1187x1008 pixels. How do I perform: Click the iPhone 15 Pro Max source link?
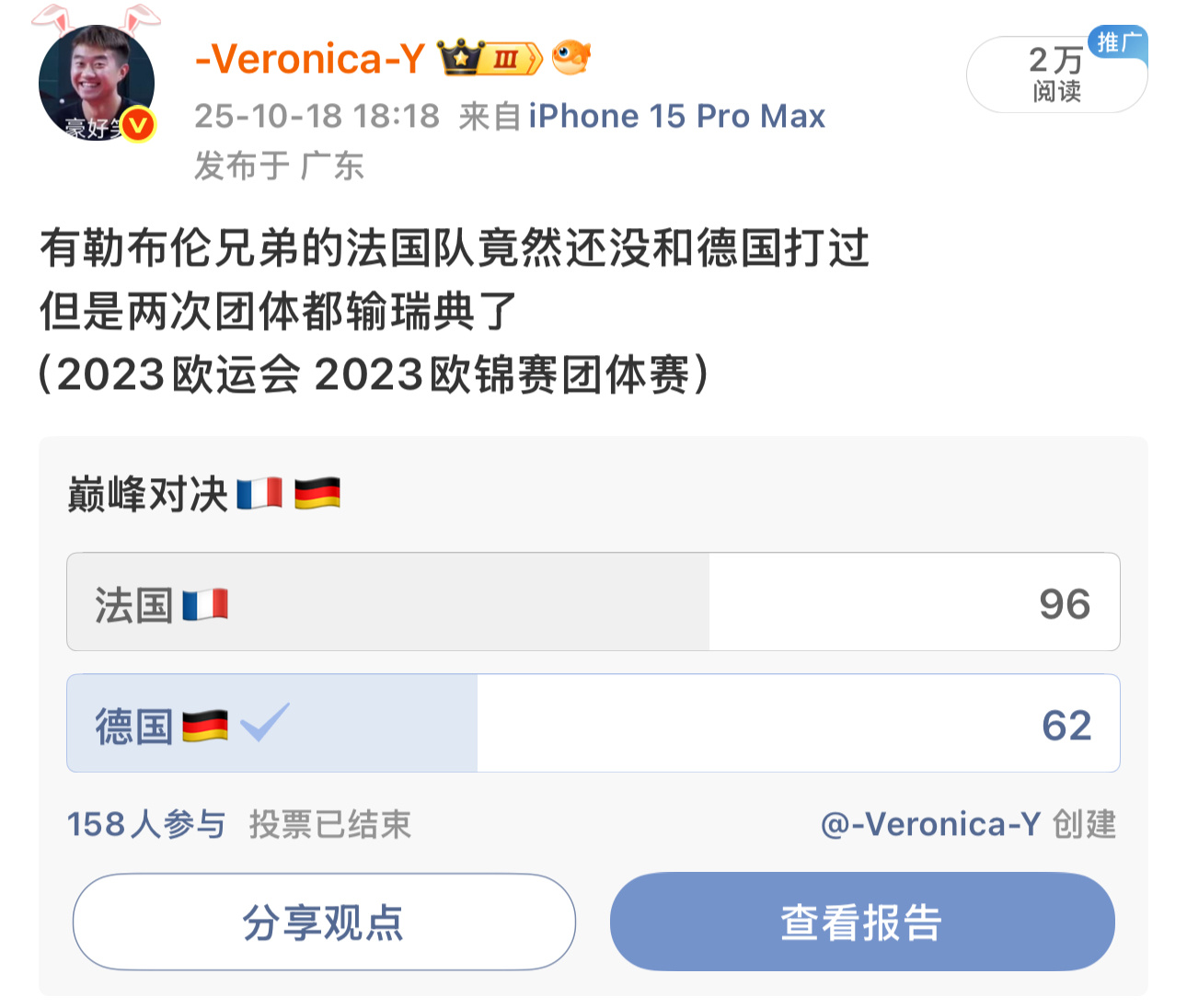677,116
